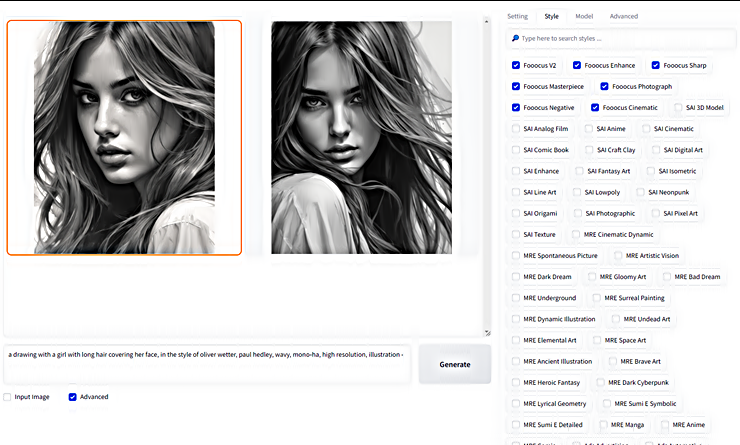Select the SAI Comic Book style
Screen dimensions: 740x445
coord(516,150)
